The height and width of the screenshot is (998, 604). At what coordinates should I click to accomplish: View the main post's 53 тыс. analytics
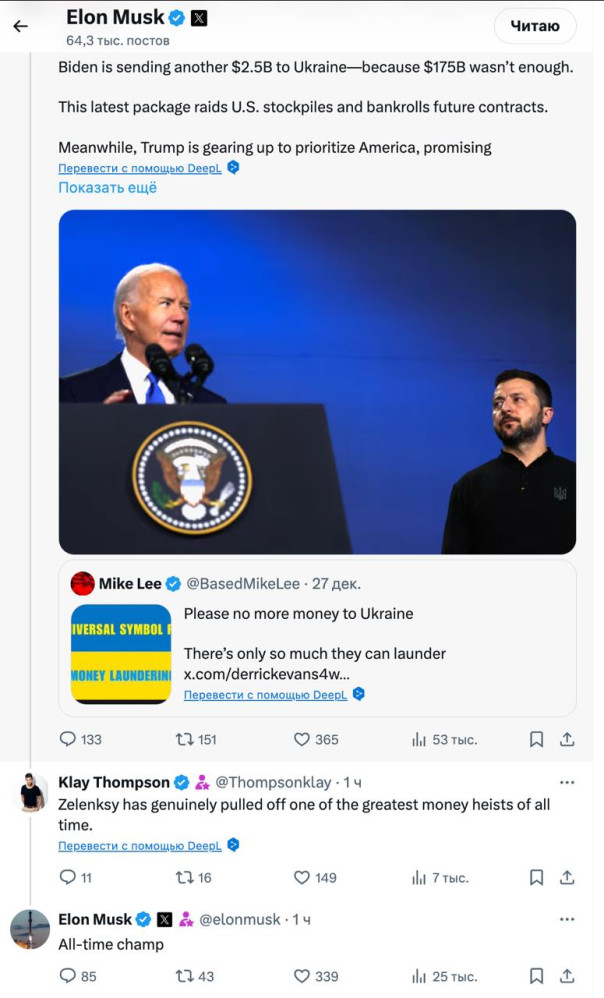[x=420, y=739]
